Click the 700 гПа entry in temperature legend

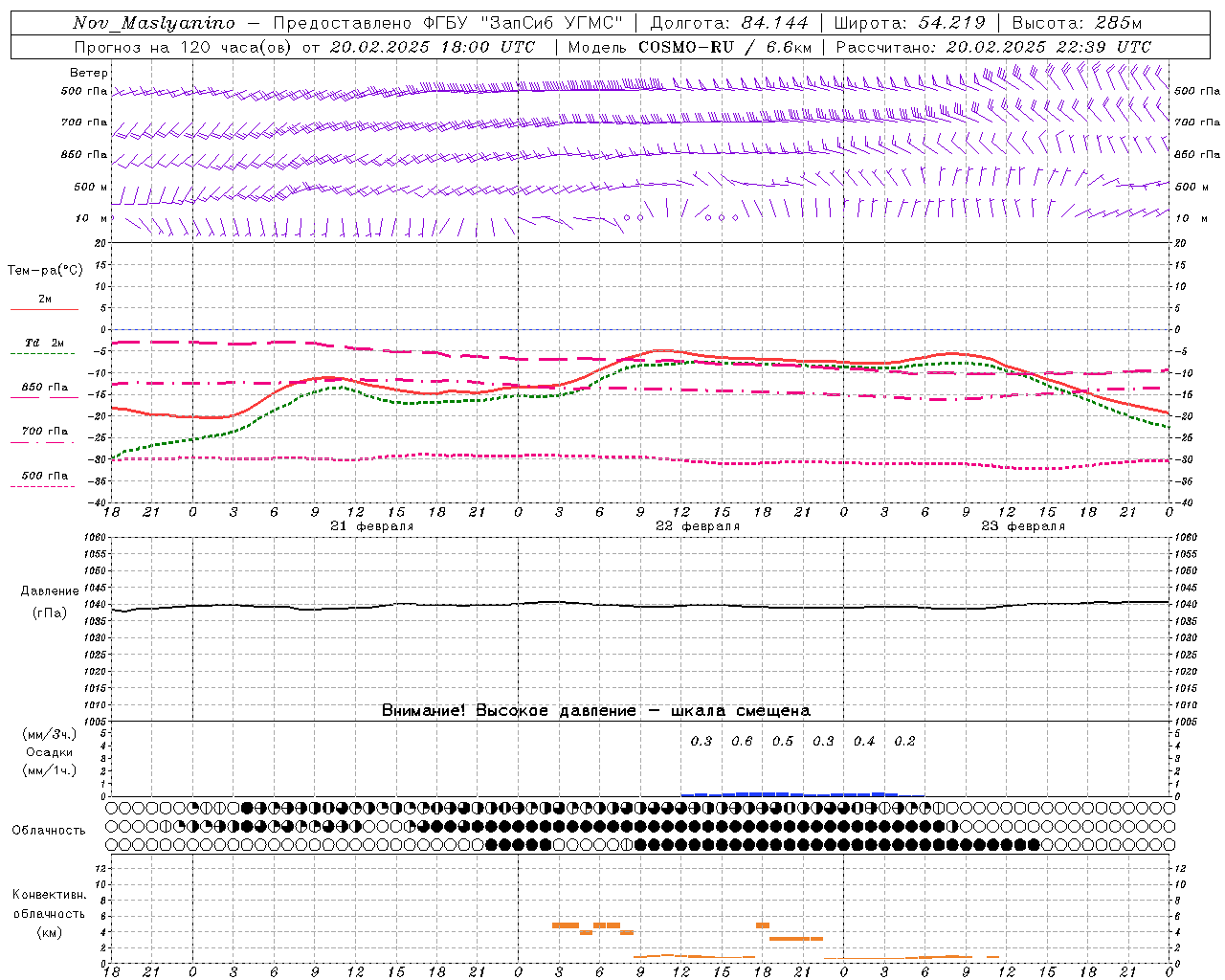tap(45, 432)
